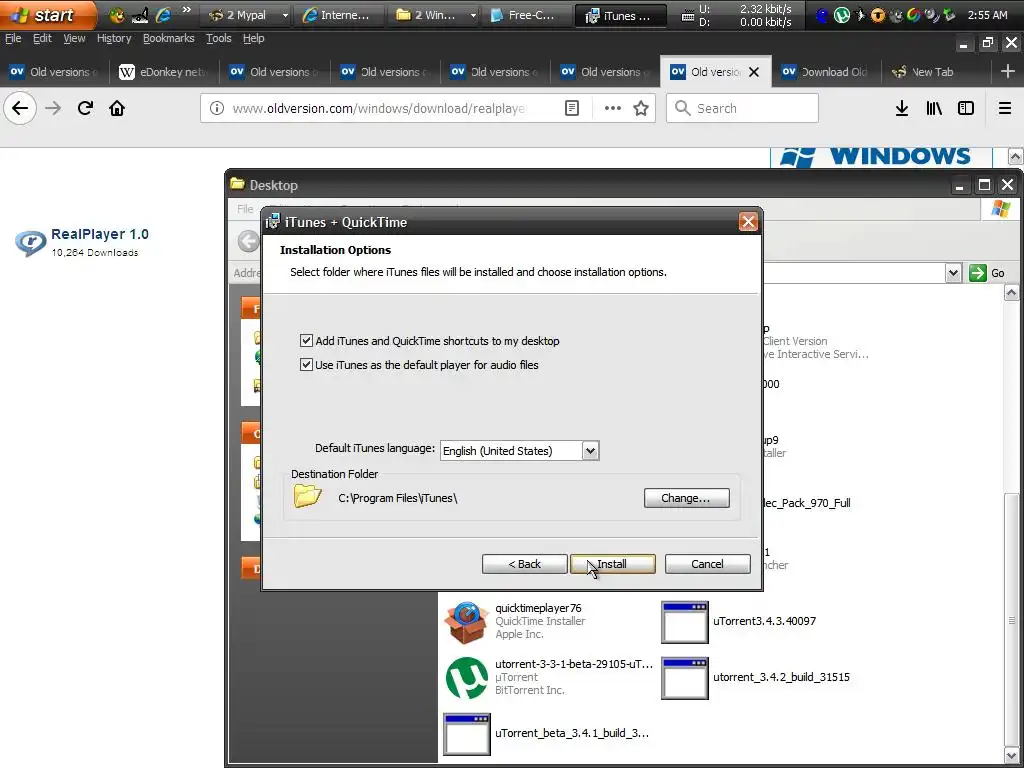Image resolution: width=1024 pixels, height=768 pixels.
Task: Click the RealPlayer logo icon
Action: coord(30,242)
